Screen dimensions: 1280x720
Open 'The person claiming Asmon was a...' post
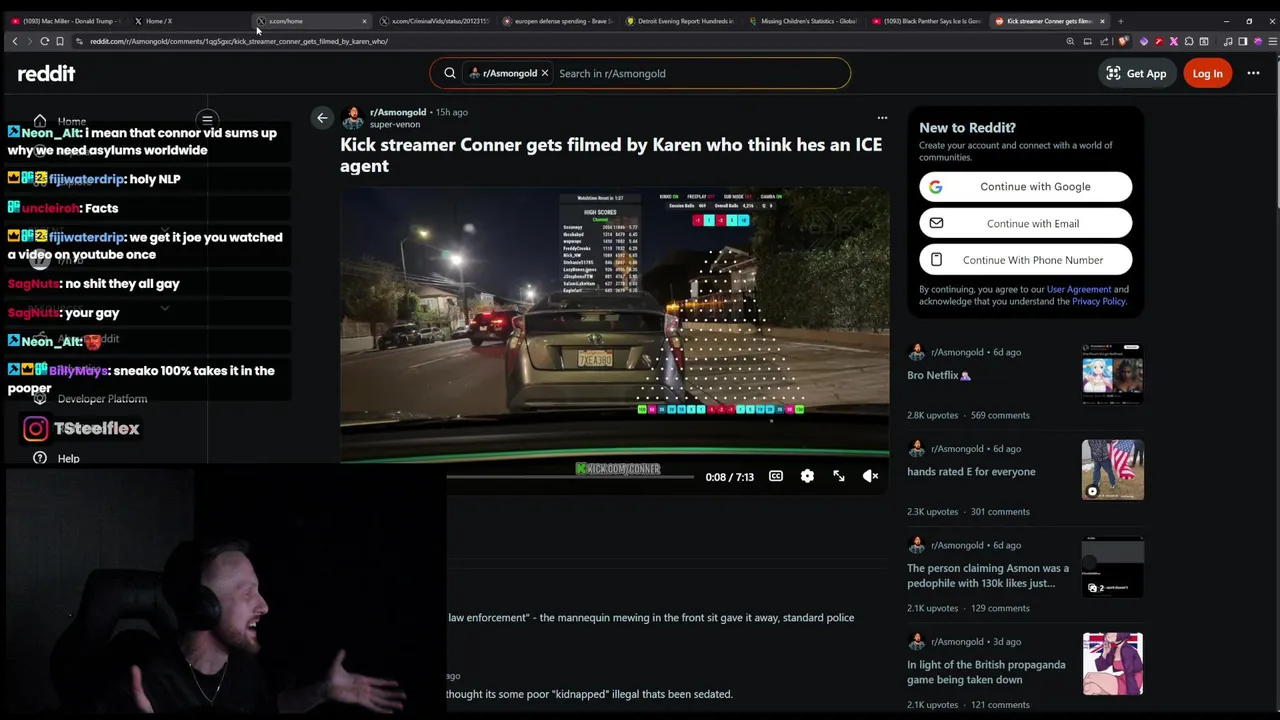click(988, 576)
